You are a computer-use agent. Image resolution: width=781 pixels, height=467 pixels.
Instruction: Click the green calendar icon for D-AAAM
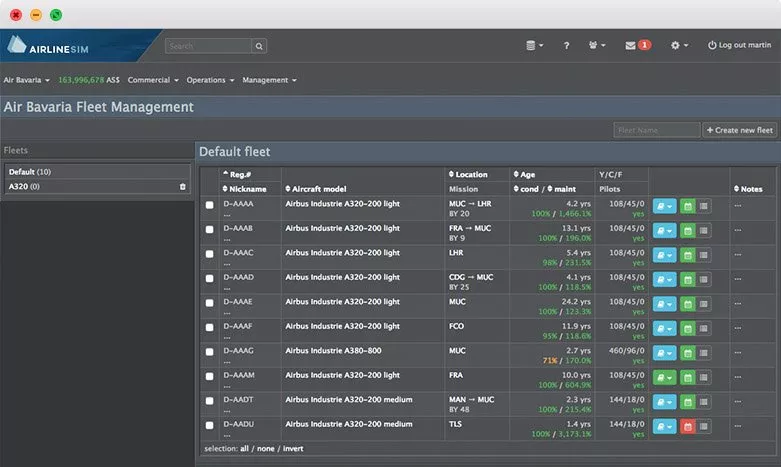687,377
